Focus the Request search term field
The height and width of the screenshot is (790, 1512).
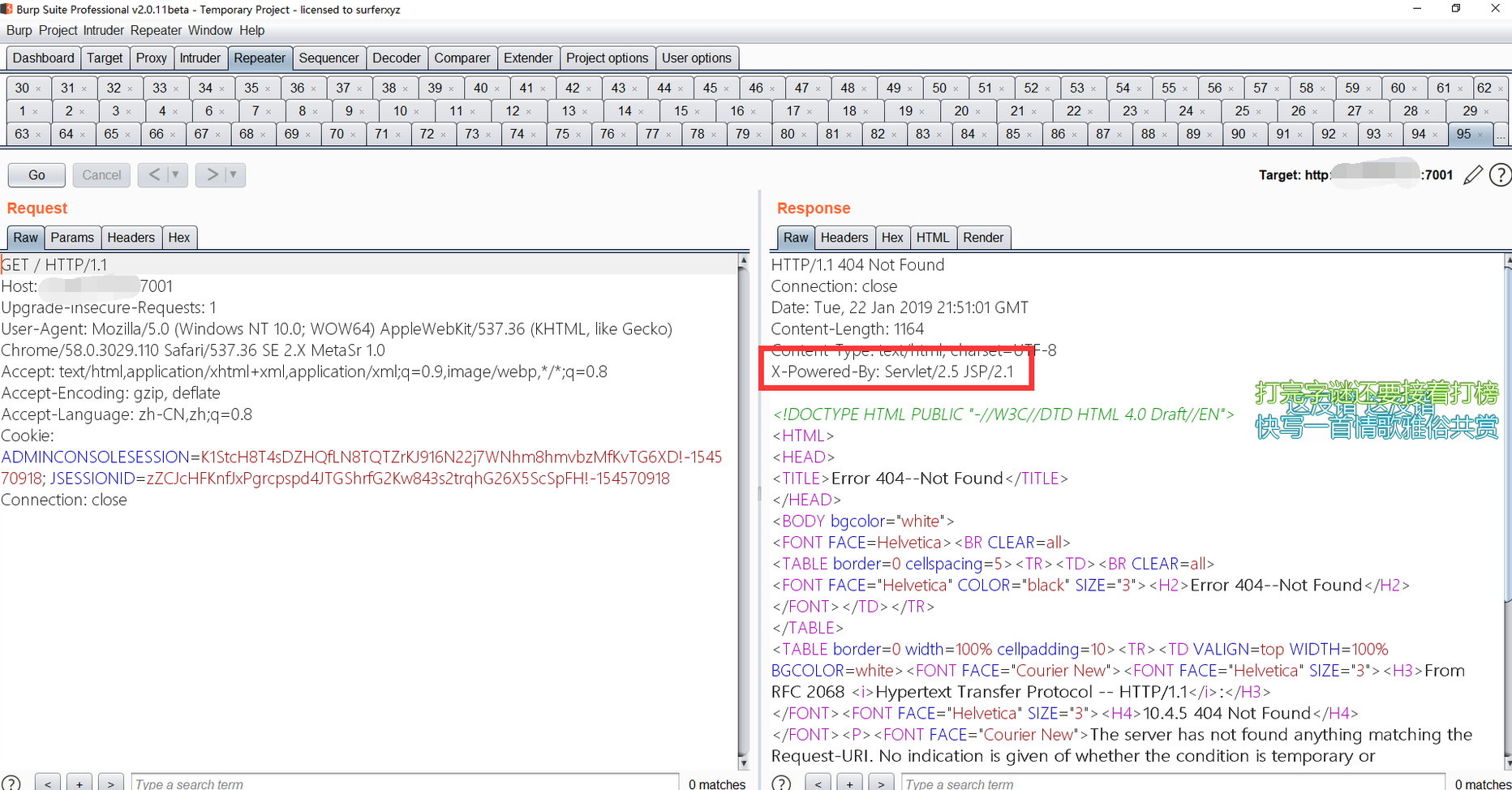click(405, 784)
